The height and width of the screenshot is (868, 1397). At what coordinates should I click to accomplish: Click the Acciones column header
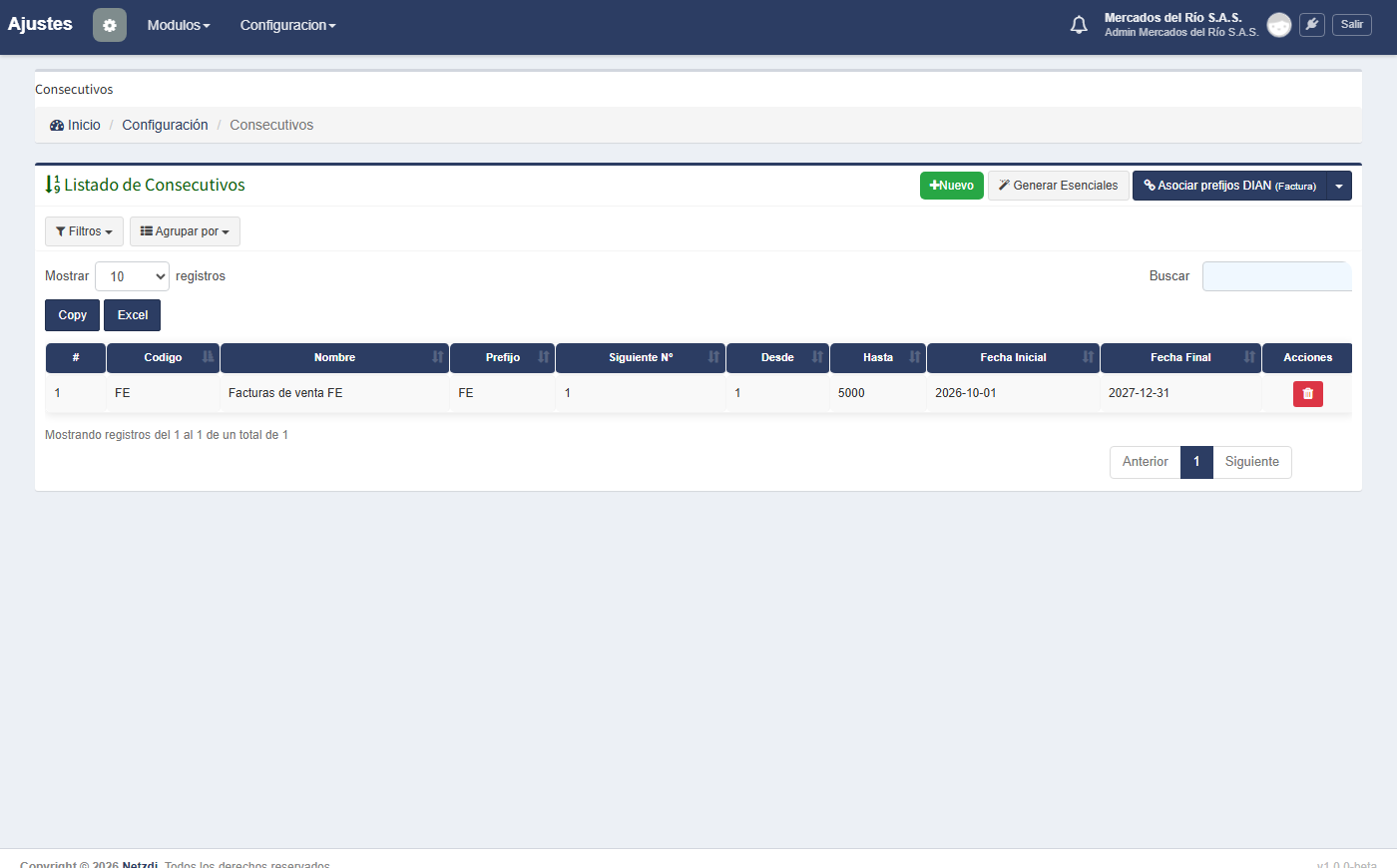(x=1307, y=358)
